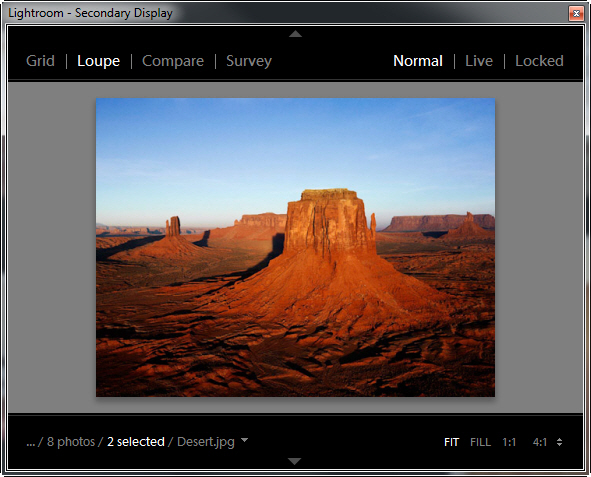Screen dimensions: 591x477
Task: Switch to Grid view
Action: pos(40,61)
